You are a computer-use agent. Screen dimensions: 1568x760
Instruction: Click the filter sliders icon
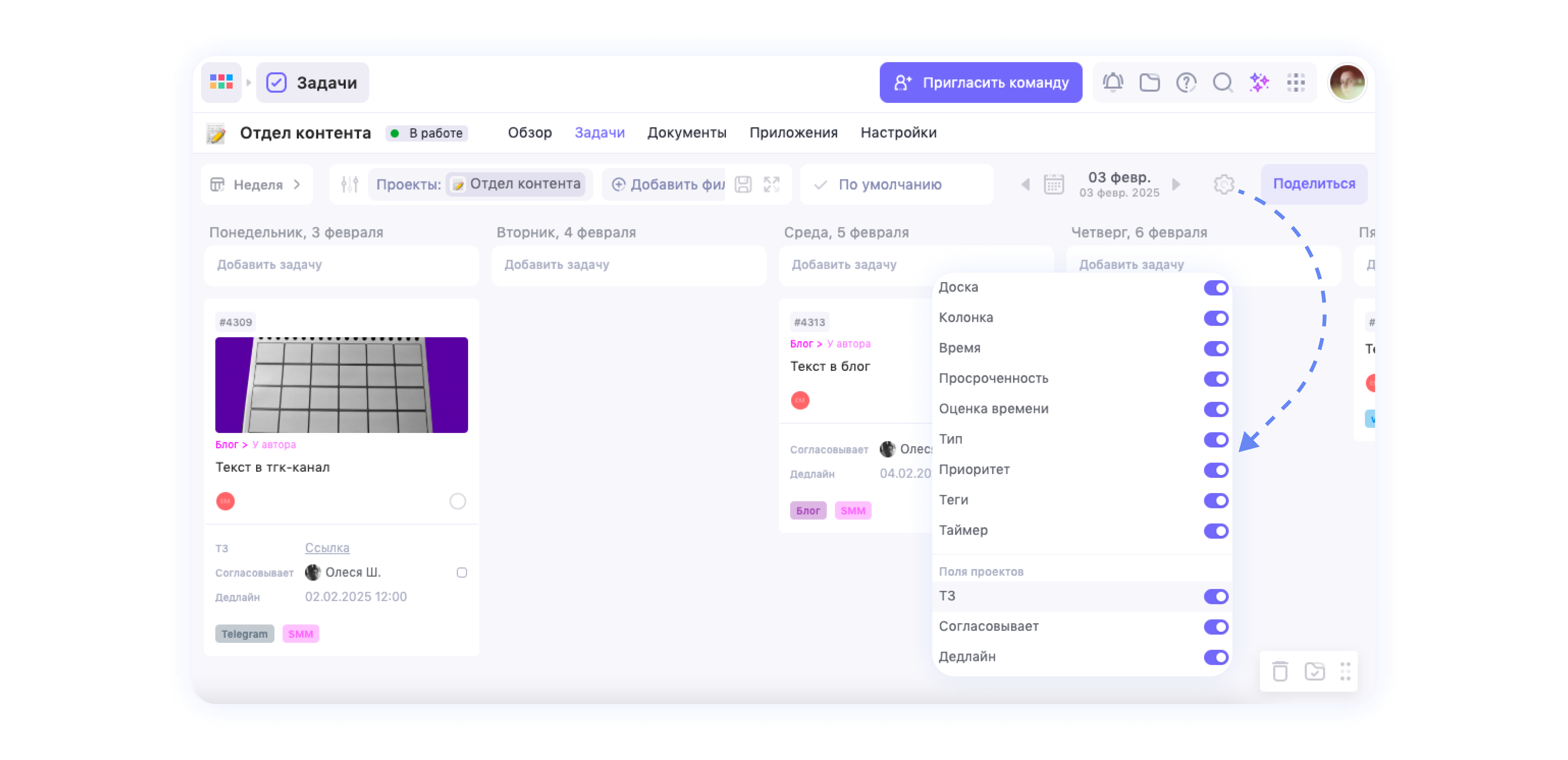click(x=349, y=184)
